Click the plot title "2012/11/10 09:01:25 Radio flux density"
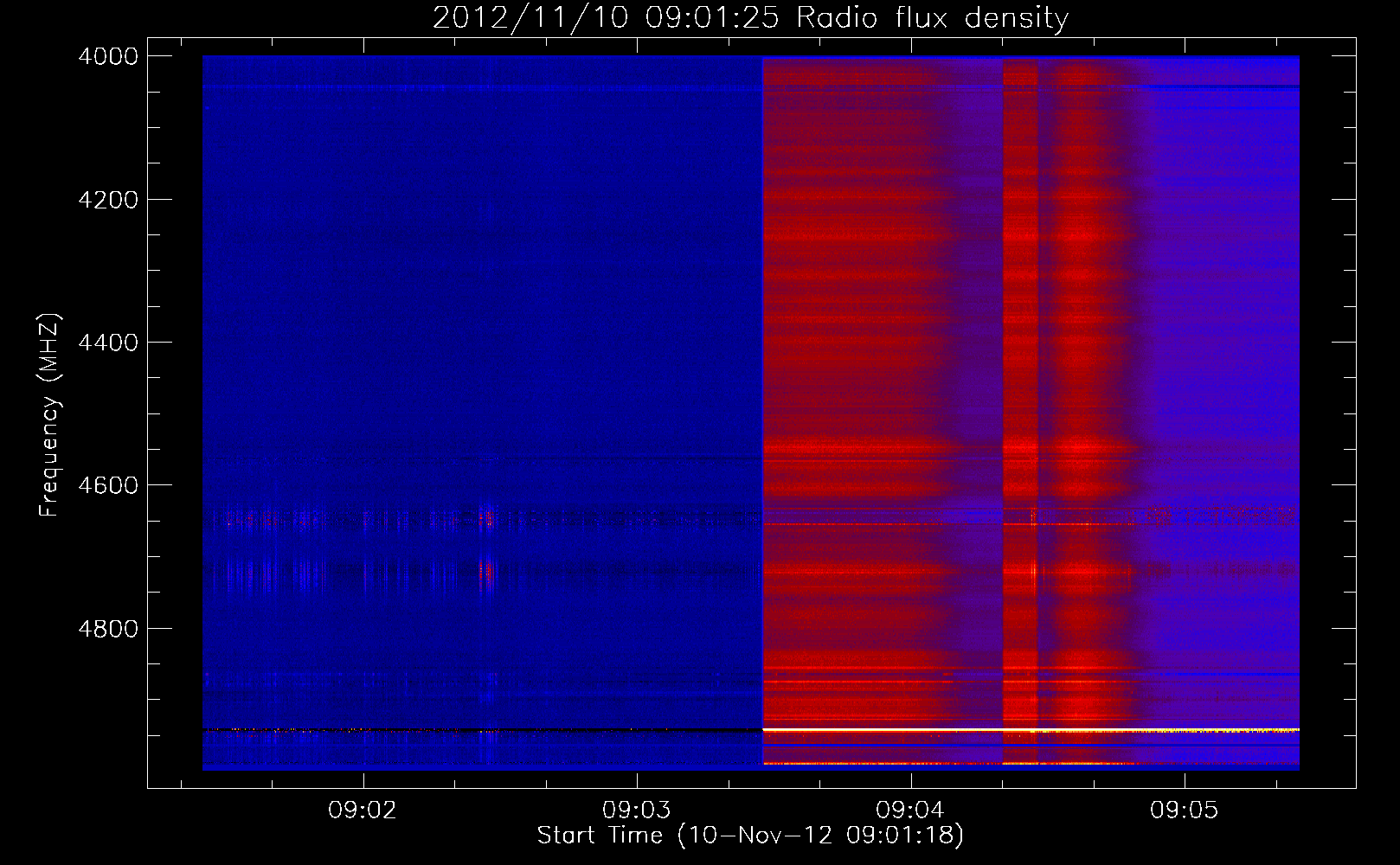The height and width of the screenshot is (865, 1400). pyautogui.click(x=750, y=17)
